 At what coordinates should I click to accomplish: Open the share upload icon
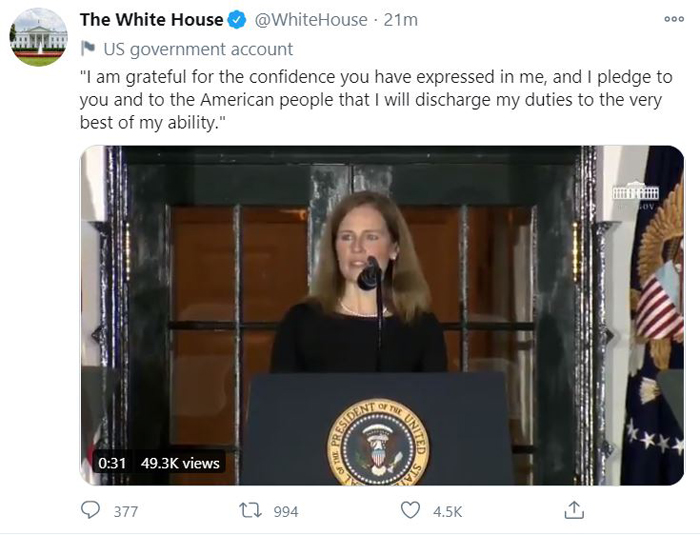pyautogui.click(x=574, y=510)
